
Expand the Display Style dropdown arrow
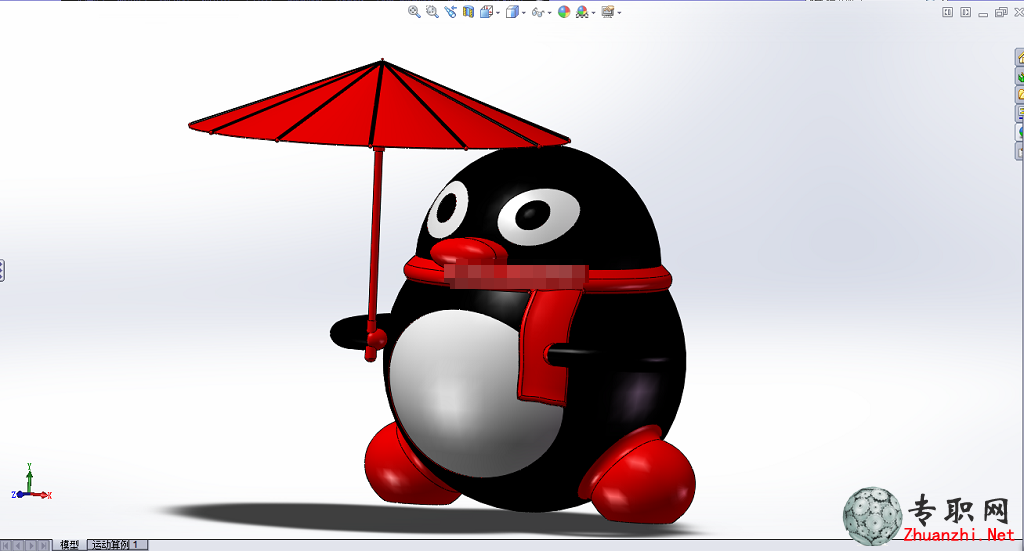(524, 13)
